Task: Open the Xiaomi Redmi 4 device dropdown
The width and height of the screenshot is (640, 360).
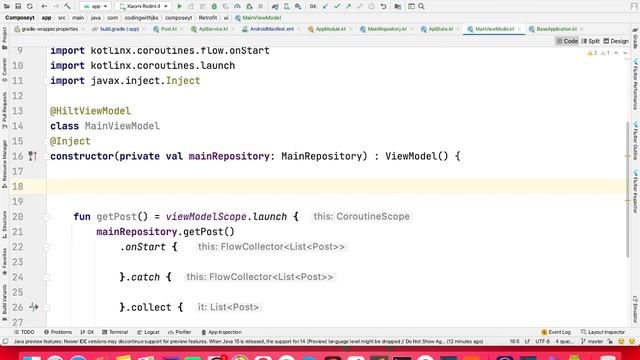Action: click(x=143, y=7)
